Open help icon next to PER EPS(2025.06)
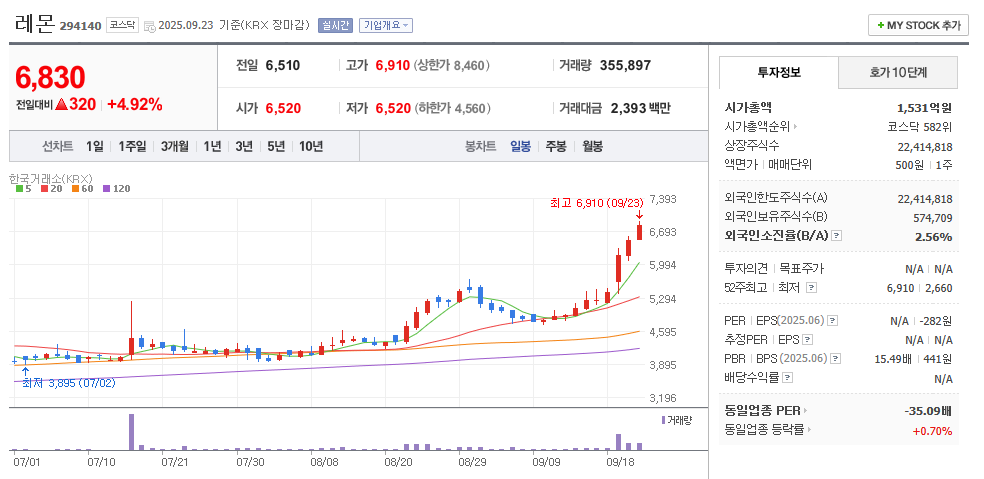The image size is (984, 479). (x=832, y=321)
